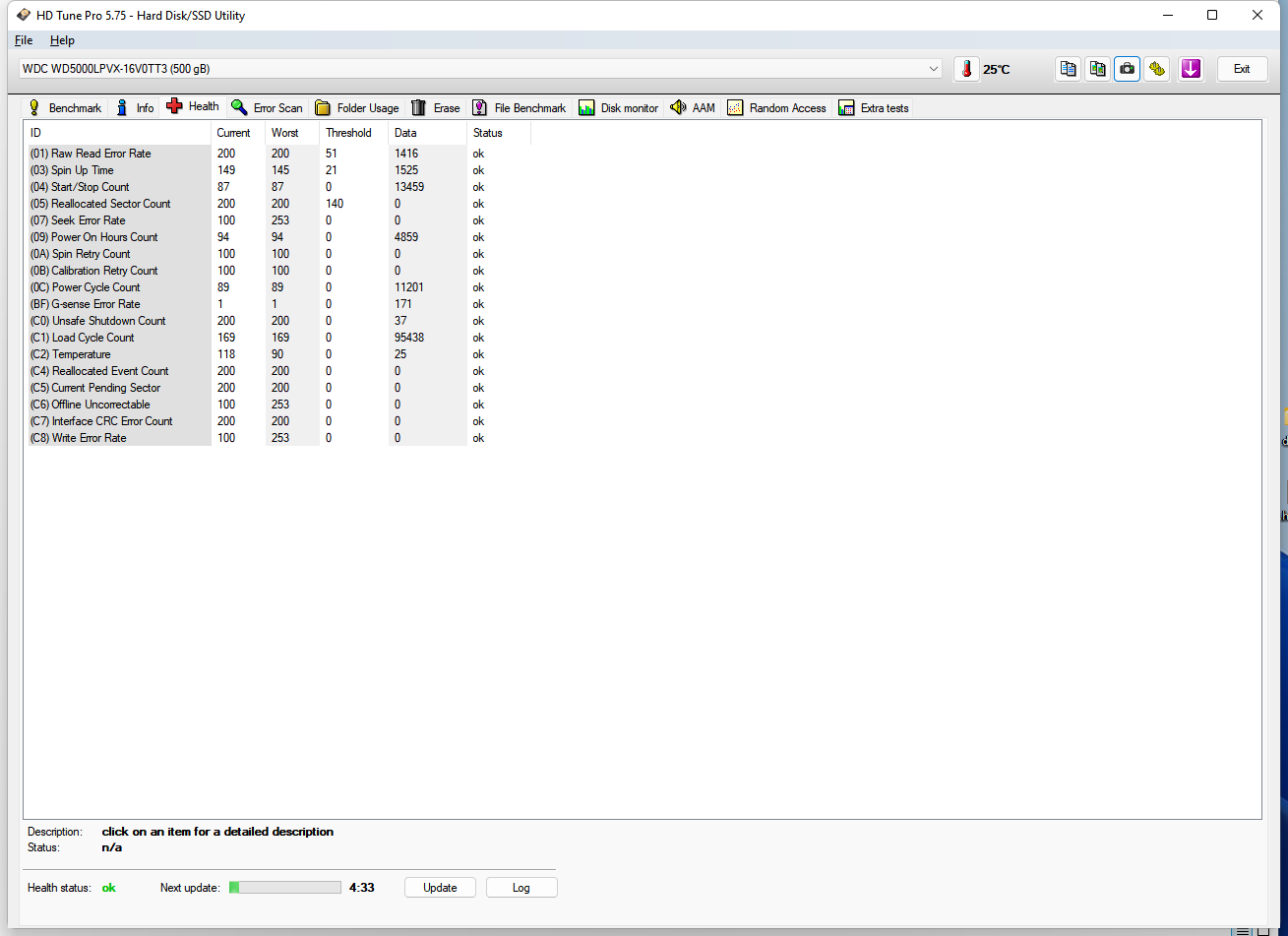Click the thermometer temperature icon
Viewport: 1288px width, 936px height.
[x=966, y=69]
